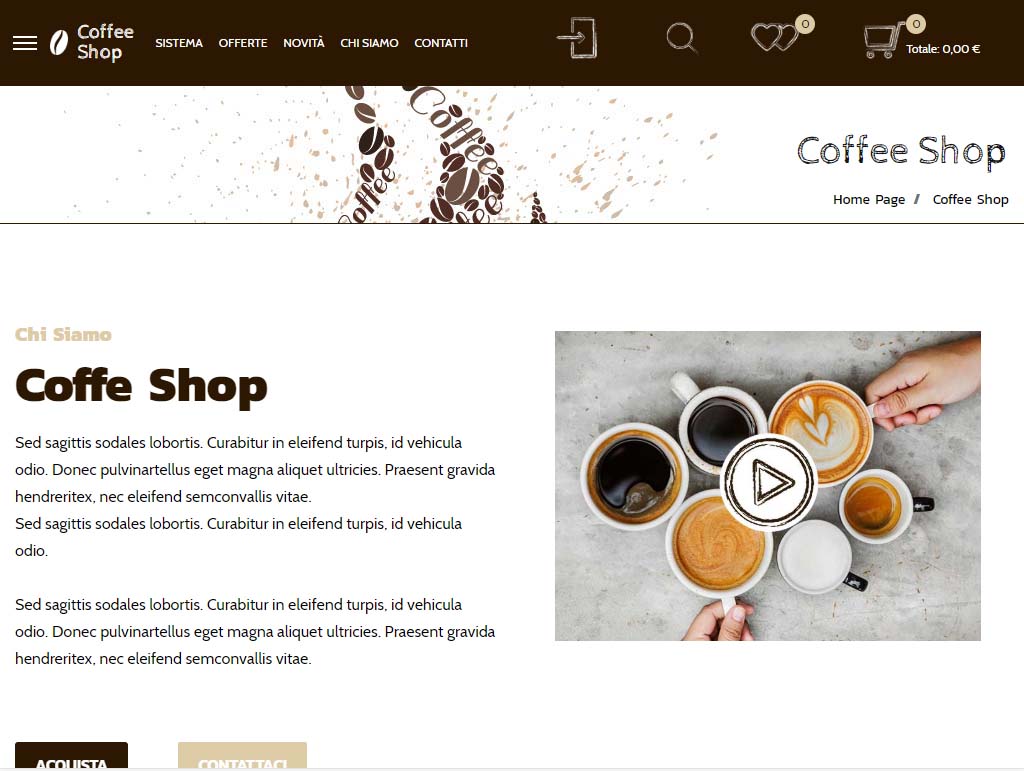This screenshot has width=1024, height=771.
Task: Navigate to CONTATTI page
Action: coord(441,43)
